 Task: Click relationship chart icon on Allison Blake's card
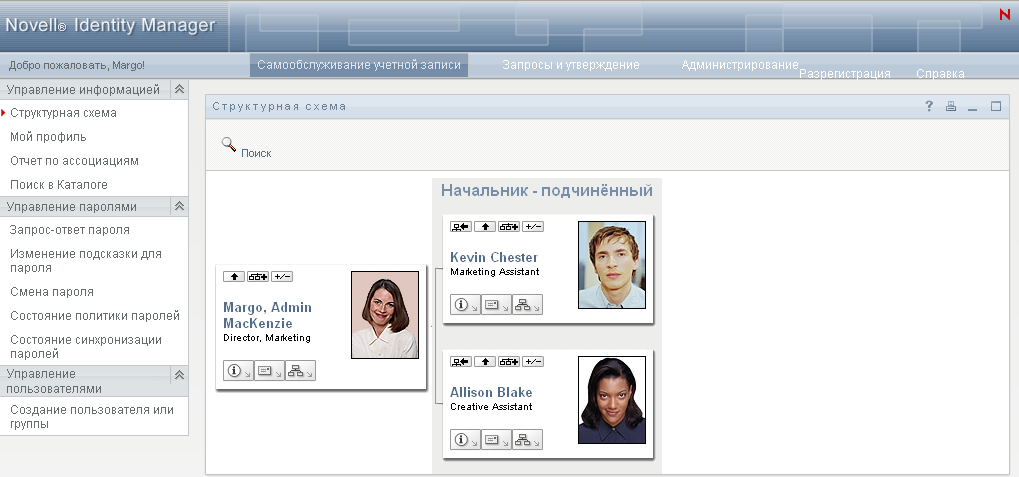pyautogui.click(x=509, y=362)
